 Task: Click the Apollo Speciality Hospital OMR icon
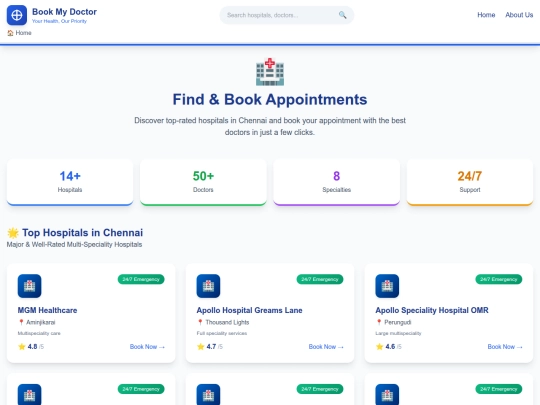coord(387,286)
